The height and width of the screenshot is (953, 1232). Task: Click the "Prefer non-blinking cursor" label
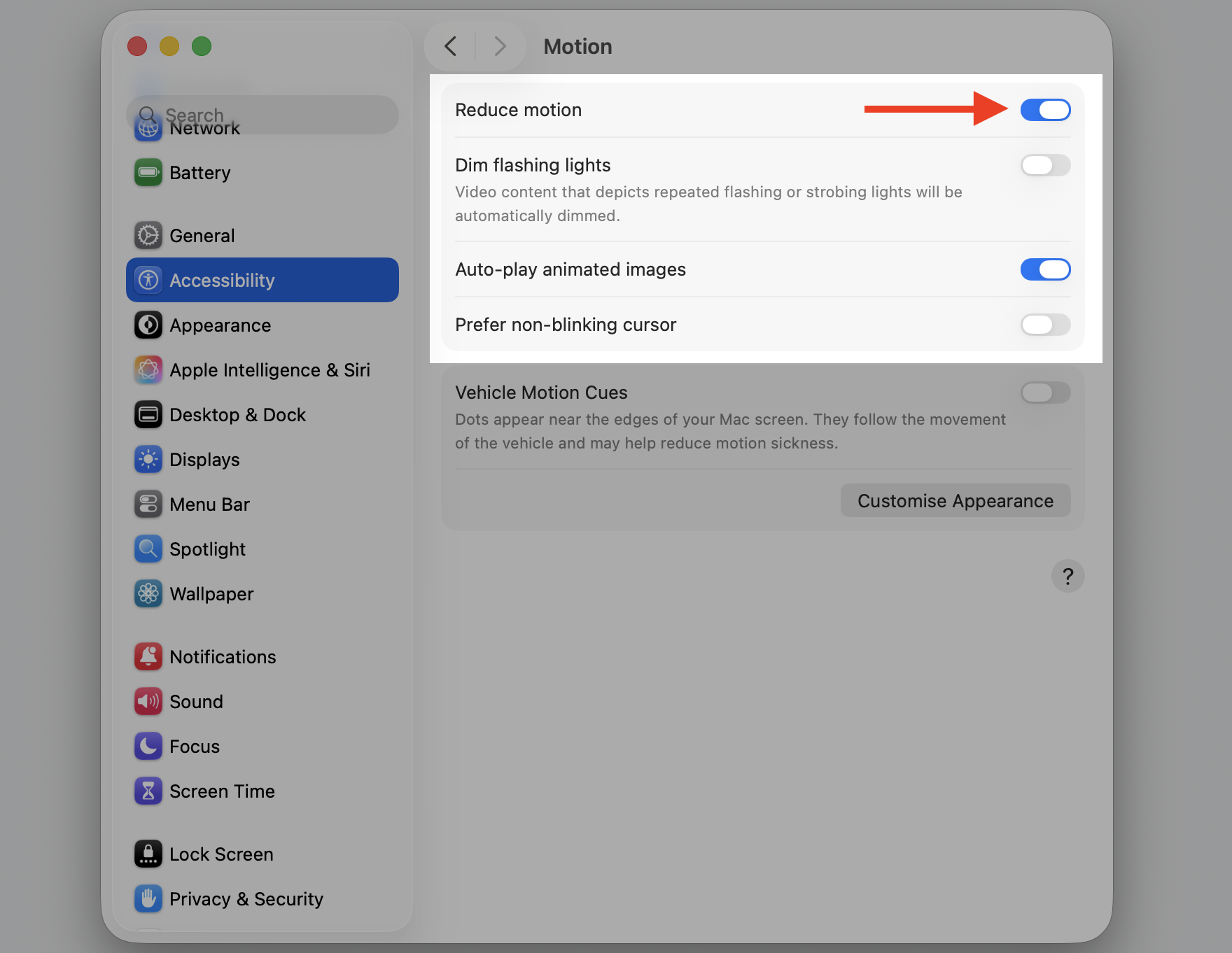tap(566, 325)
